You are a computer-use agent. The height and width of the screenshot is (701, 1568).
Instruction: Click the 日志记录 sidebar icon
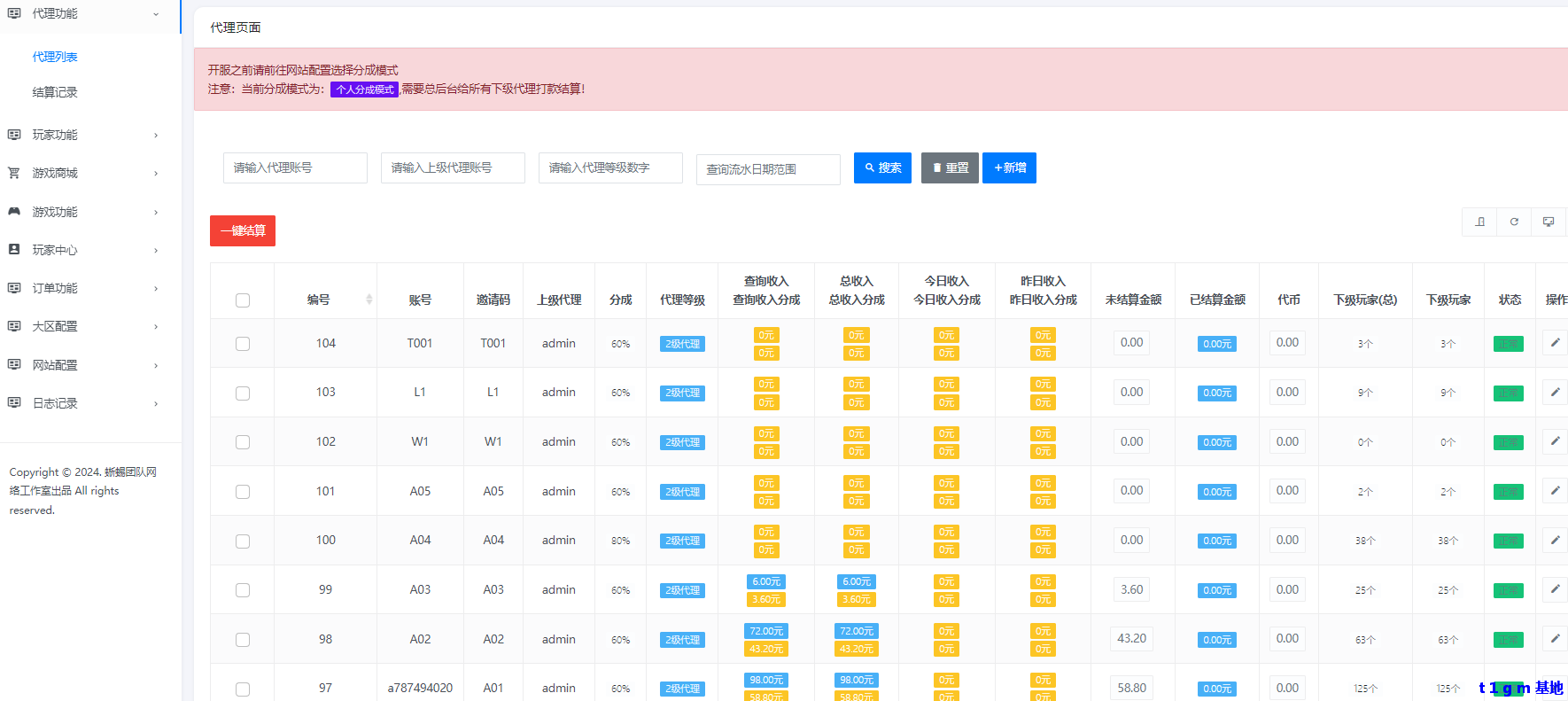(x=14, y=402)
